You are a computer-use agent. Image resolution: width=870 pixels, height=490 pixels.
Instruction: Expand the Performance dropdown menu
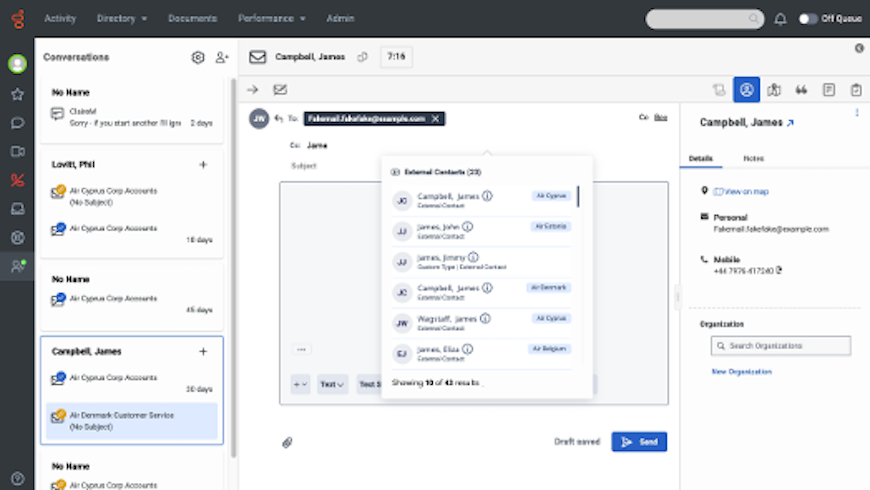point(272,19)
